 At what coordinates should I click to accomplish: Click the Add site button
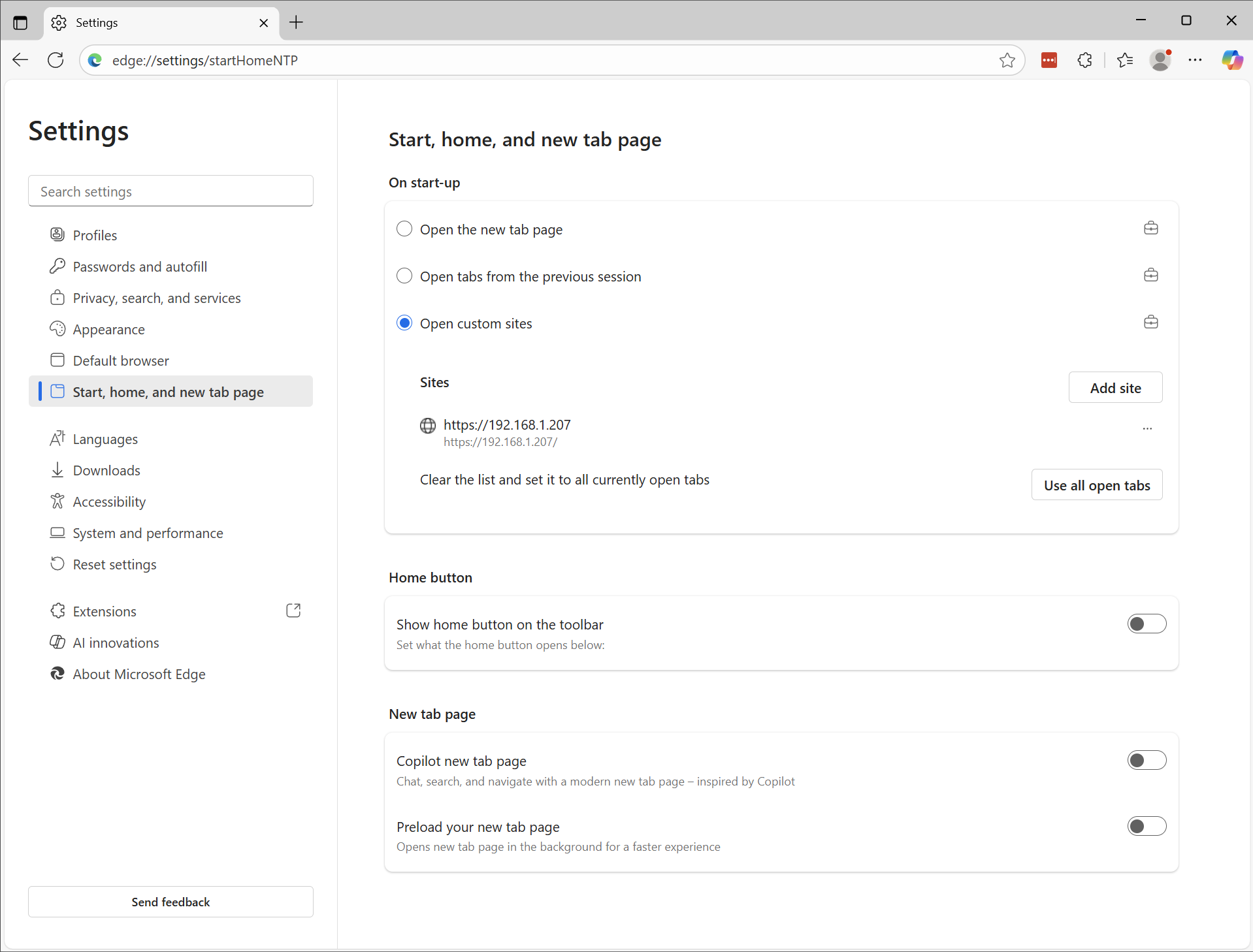[x=1115, y=388]
